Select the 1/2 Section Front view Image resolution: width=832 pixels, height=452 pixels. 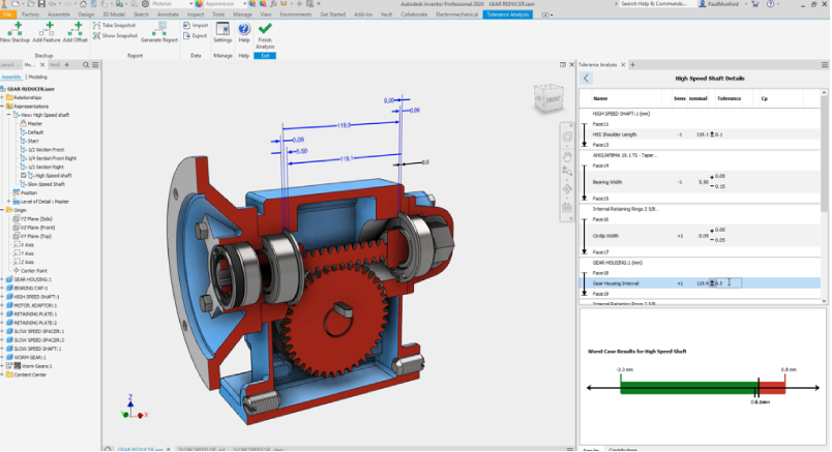coord(45,150)
